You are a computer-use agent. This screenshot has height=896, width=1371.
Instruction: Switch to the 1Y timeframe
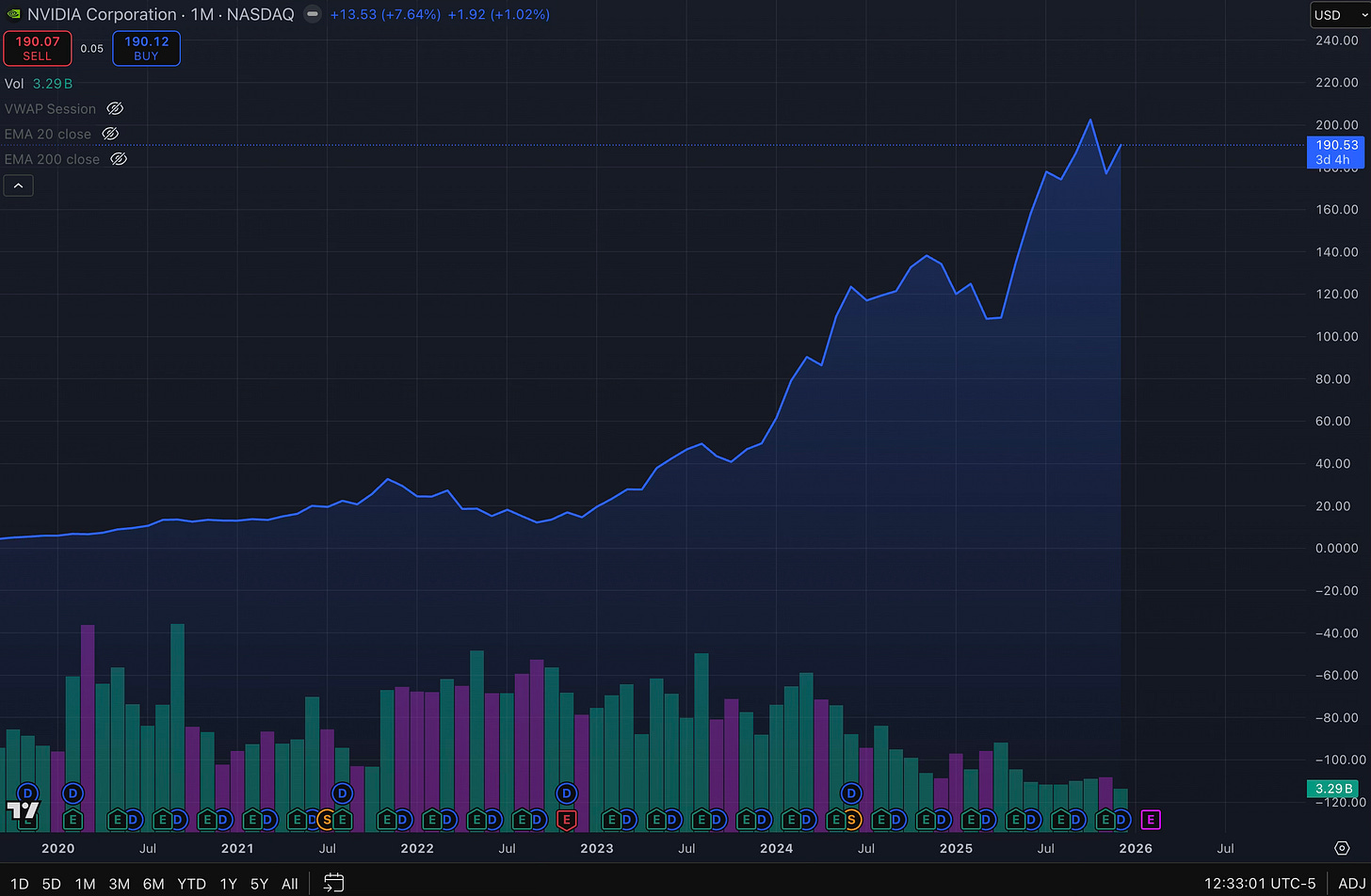pyautogui.click(x=227, y=884)
